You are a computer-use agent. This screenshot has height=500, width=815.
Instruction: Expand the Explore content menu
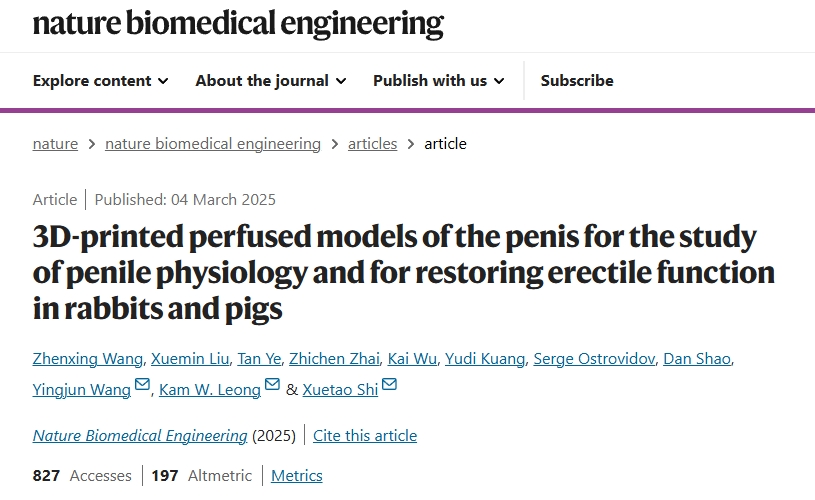(x=100, y=80)
